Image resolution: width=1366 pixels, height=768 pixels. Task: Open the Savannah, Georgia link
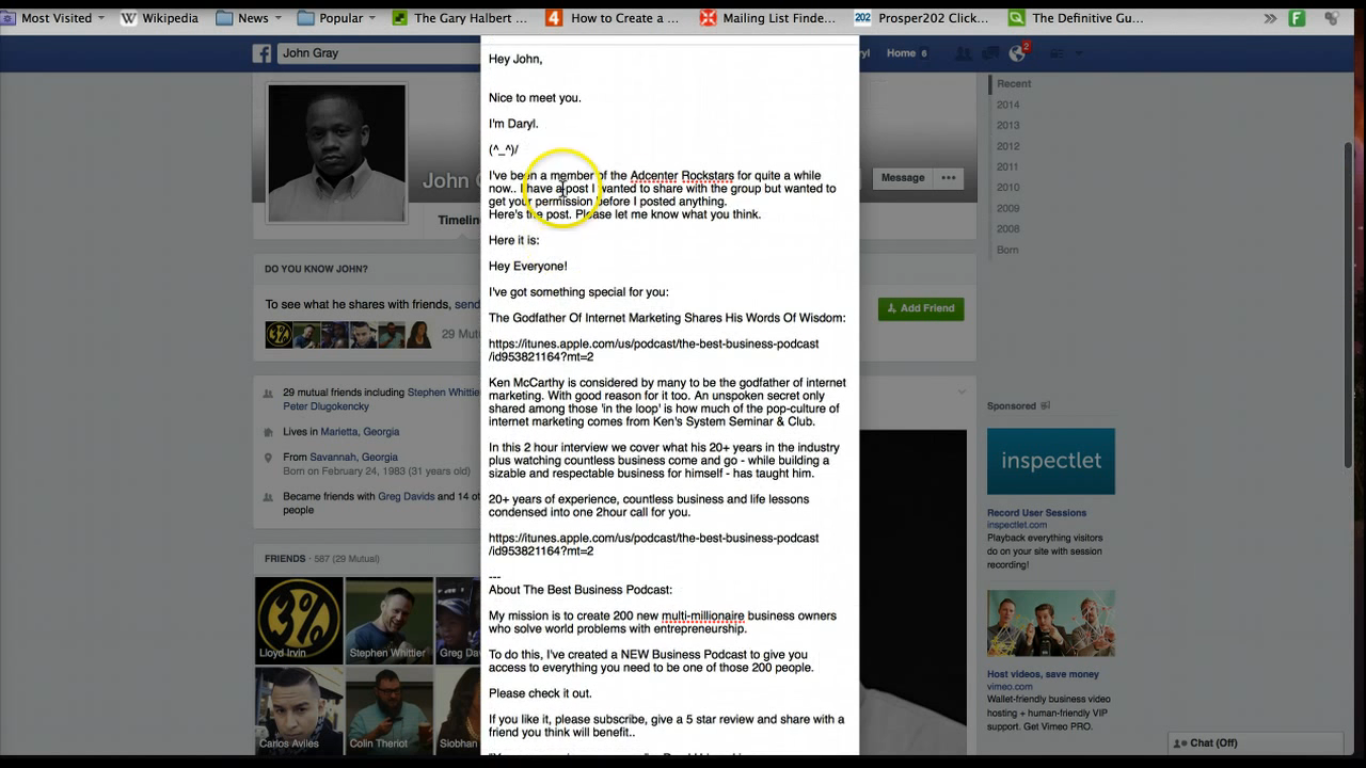[x=353, y=458]
